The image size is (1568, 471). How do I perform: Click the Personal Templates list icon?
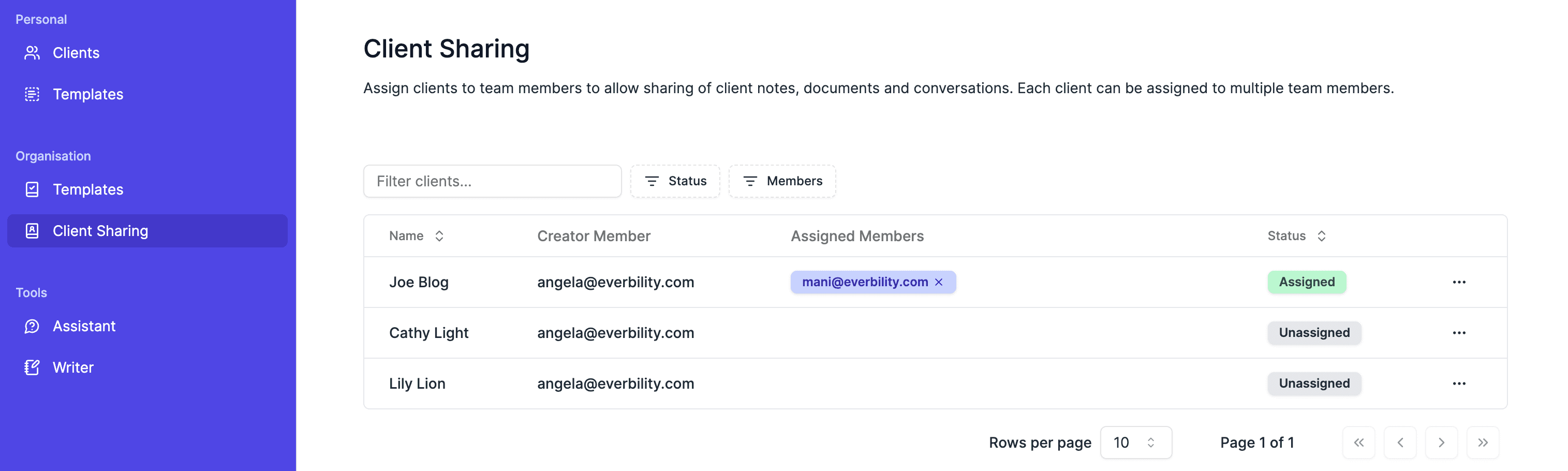tap(32, 94)
